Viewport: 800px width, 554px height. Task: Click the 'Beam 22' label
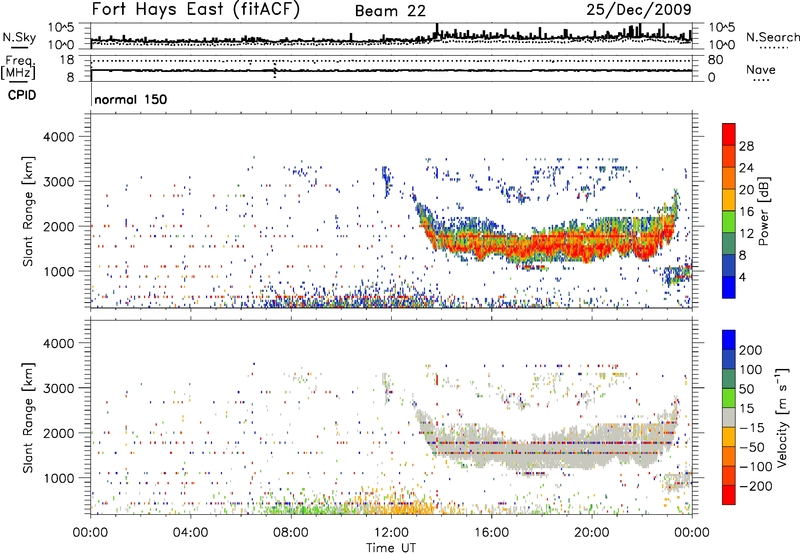coord(390,11)
